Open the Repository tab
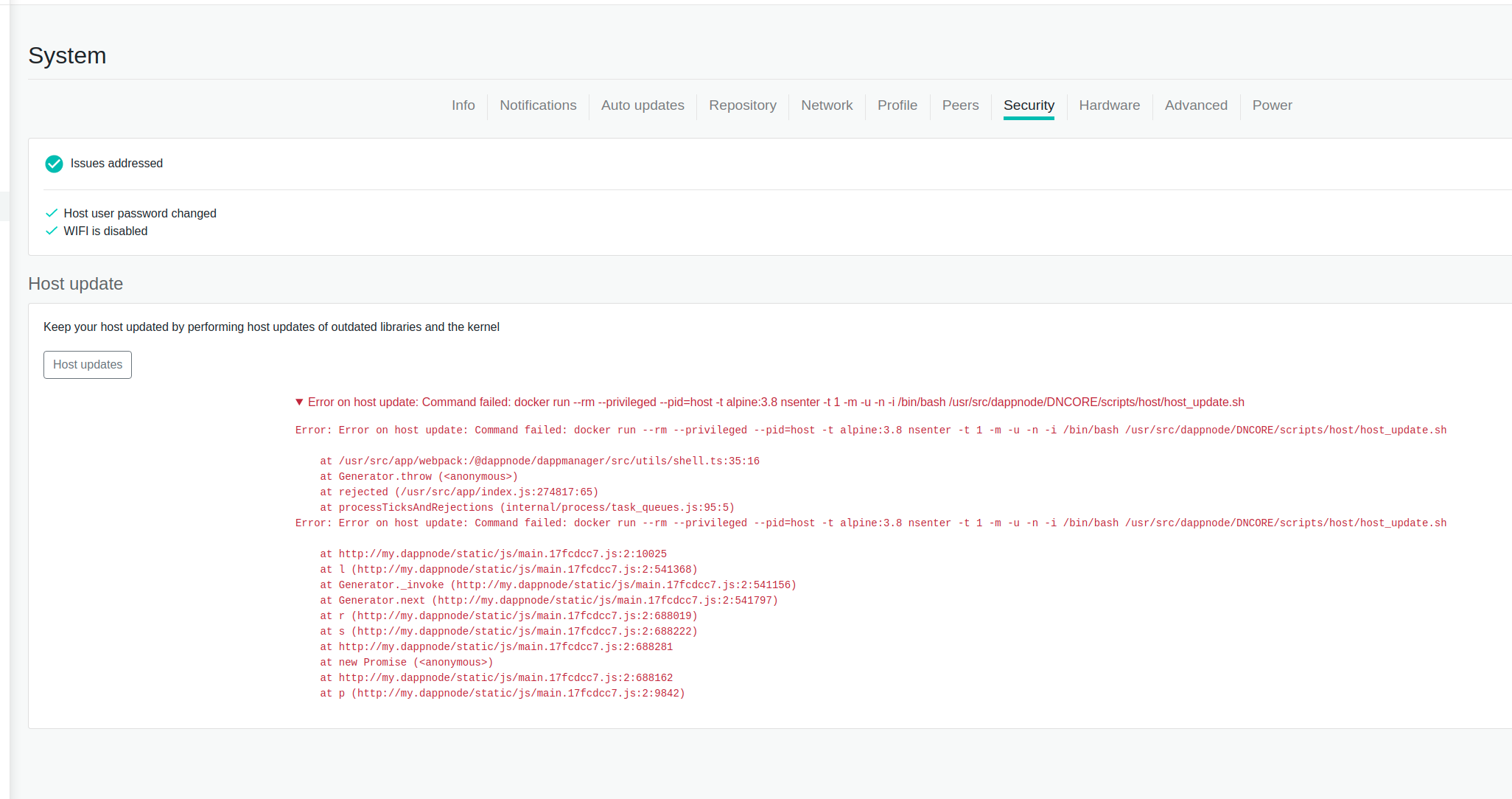 [742, 105]
